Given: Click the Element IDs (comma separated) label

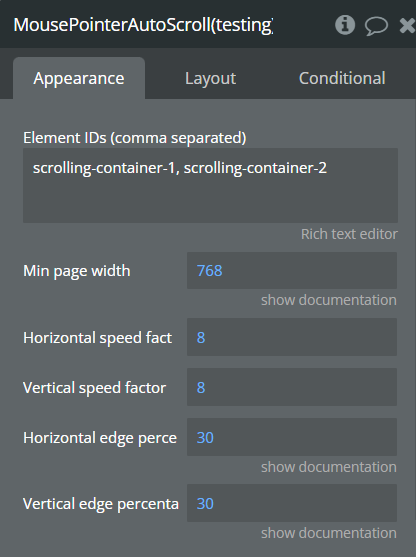Looking at the screenshot, I should coord(135,138).
